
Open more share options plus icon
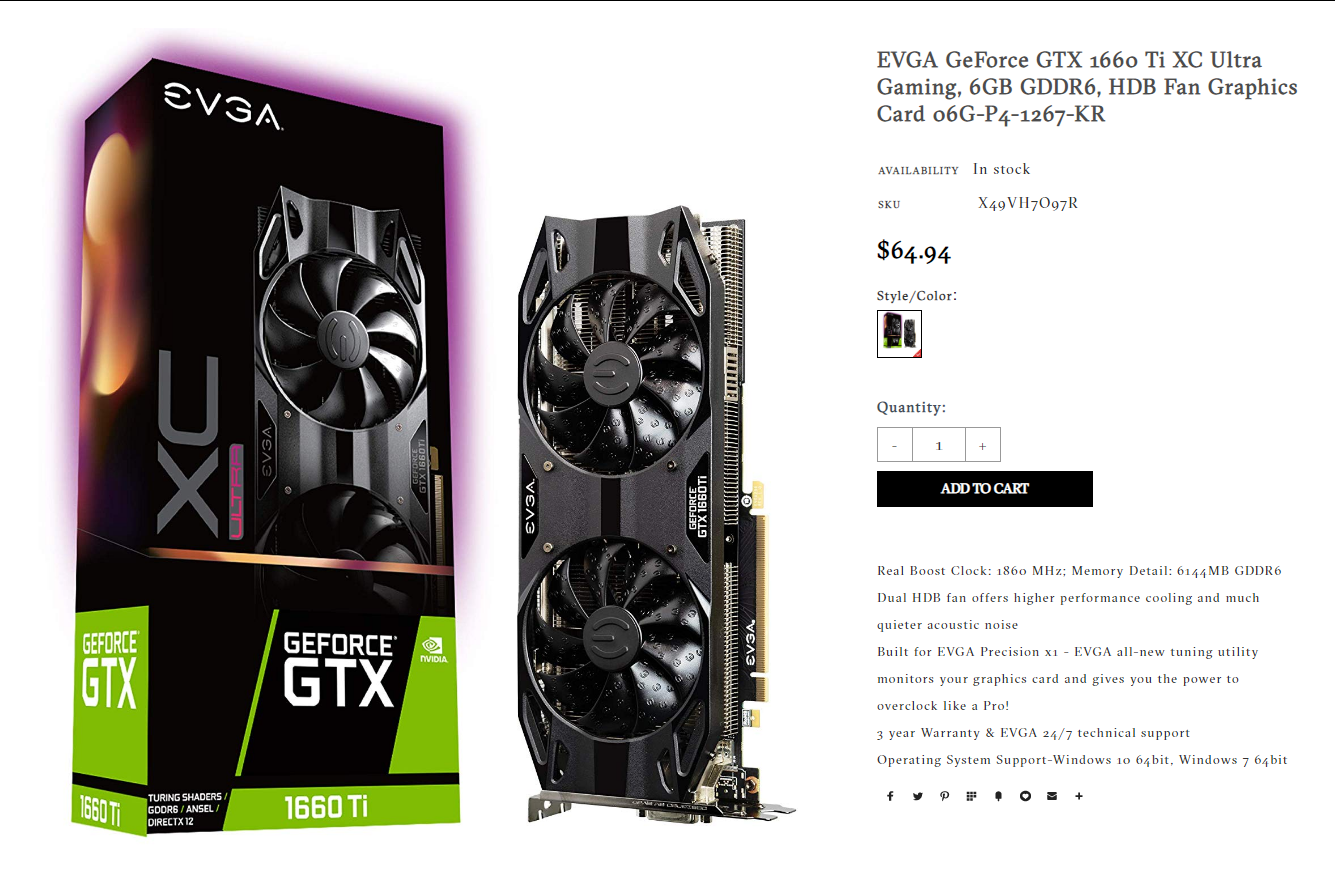(x=1079, y=796)
